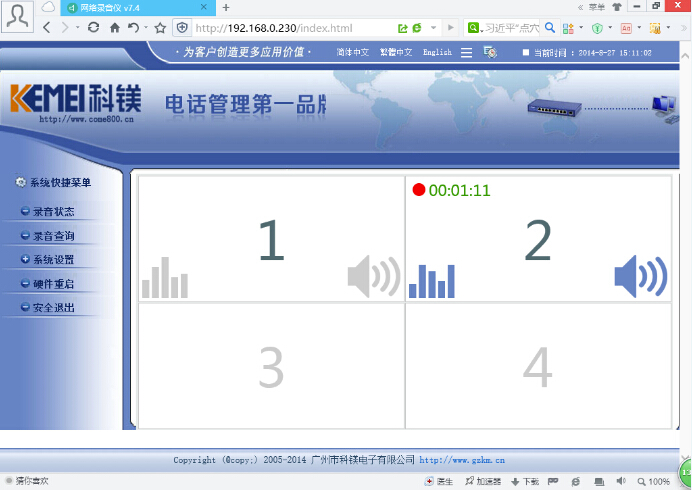This screenshot has width=692, height=490.
Task: Select channel 3 panel
Action: [271, 366]
